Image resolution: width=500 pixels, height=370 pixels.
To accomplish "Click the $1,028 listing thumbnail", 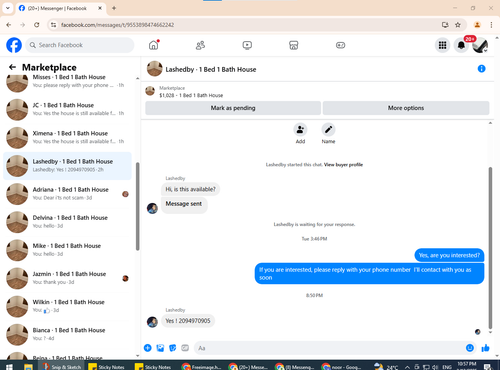I will (x=150, y=91).
